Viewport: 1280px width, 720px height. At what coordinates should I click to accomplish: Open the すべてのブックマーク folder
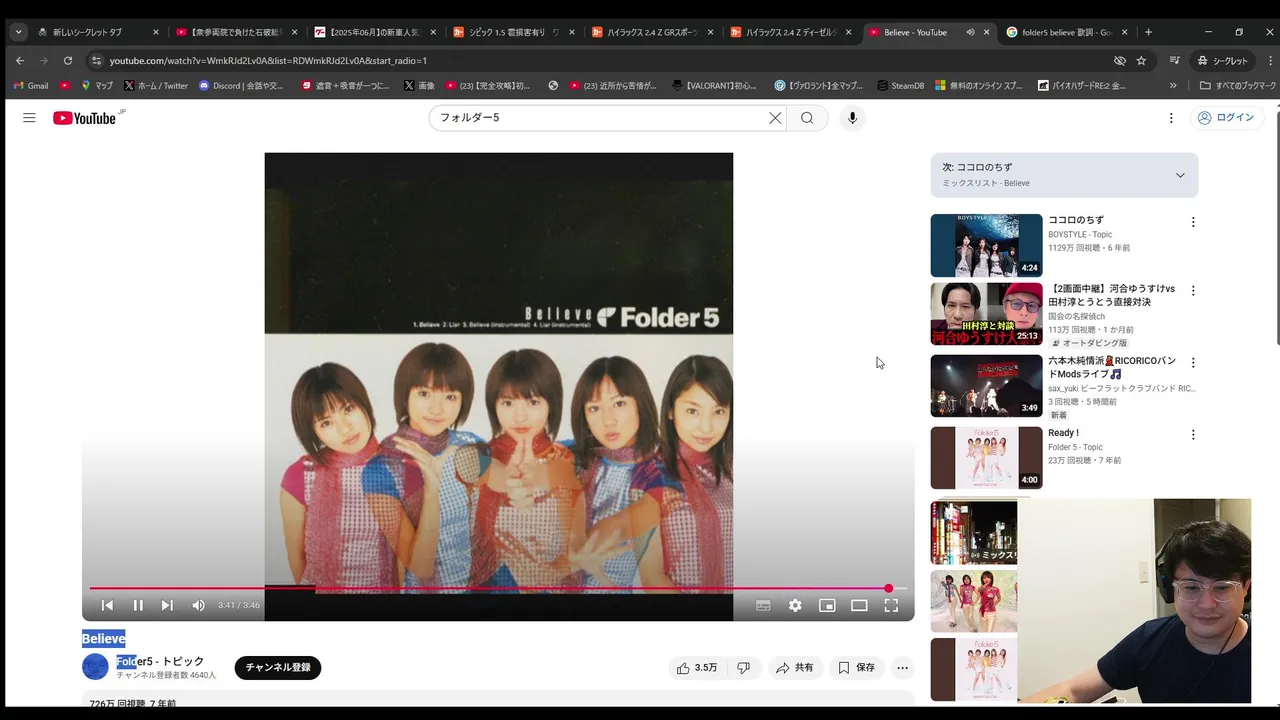pyautogui.click(x=1237, y=86)
